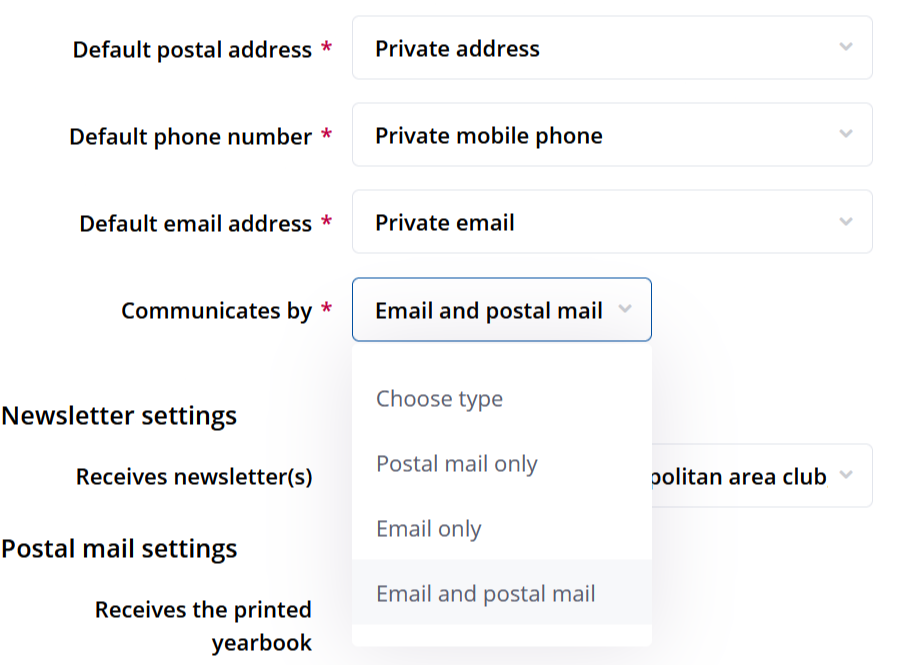Open the Private email dropdown field
The height and width of the screenshot is (665, 921).
(600, 222)
